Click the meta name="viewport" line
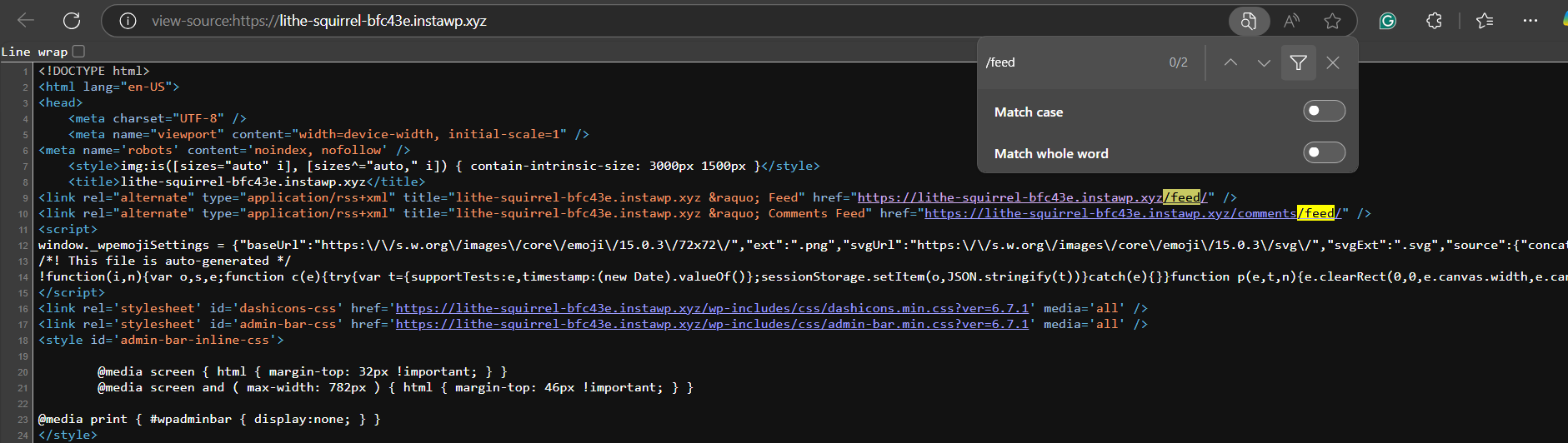 [328, 134]
